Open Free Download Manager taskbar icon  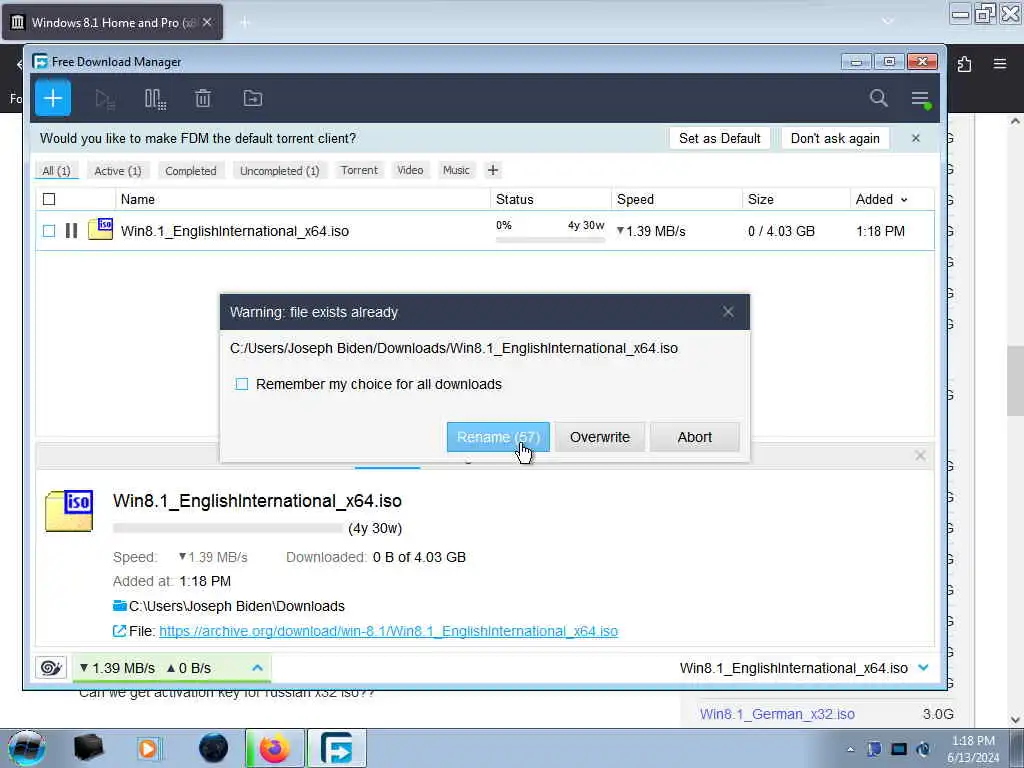click(x=336, y=748)
